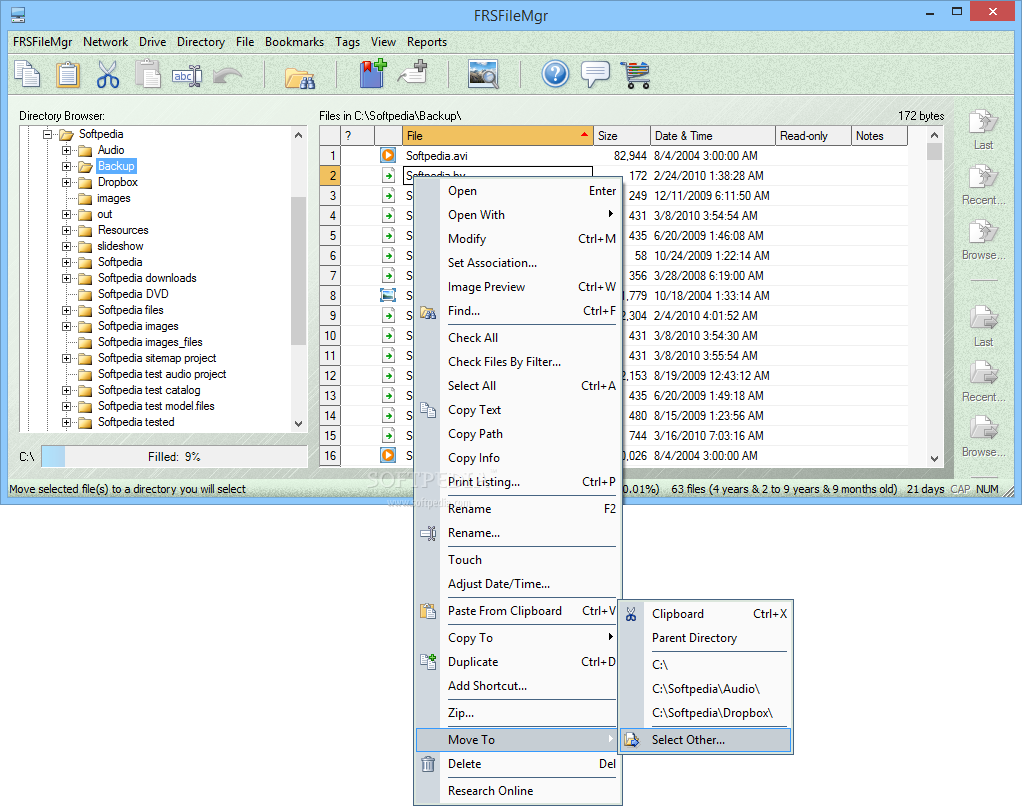Sort by the File column header
The height and width of the screenshot is (806, 1022).
click(497, 136)
